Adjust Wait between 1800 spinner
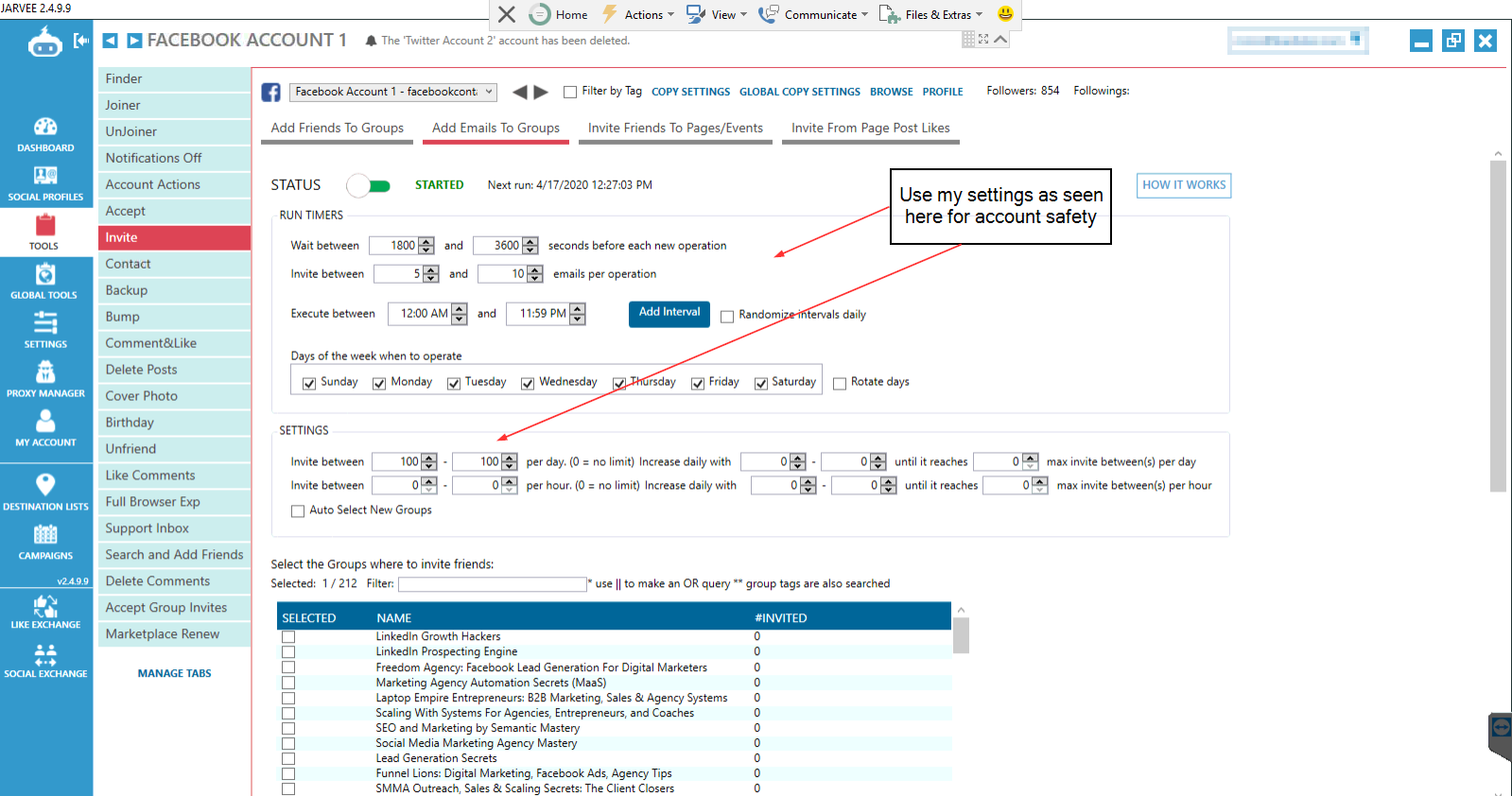This screenshot has height=796, width=1512. coord(426,246)
